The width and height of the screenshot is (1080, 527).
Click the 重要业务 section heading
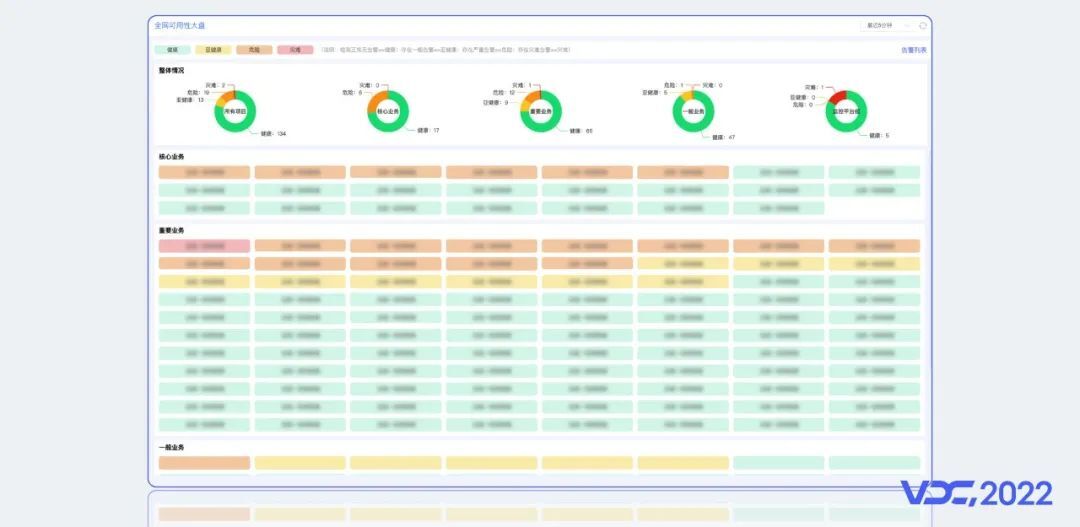point(172,231)
